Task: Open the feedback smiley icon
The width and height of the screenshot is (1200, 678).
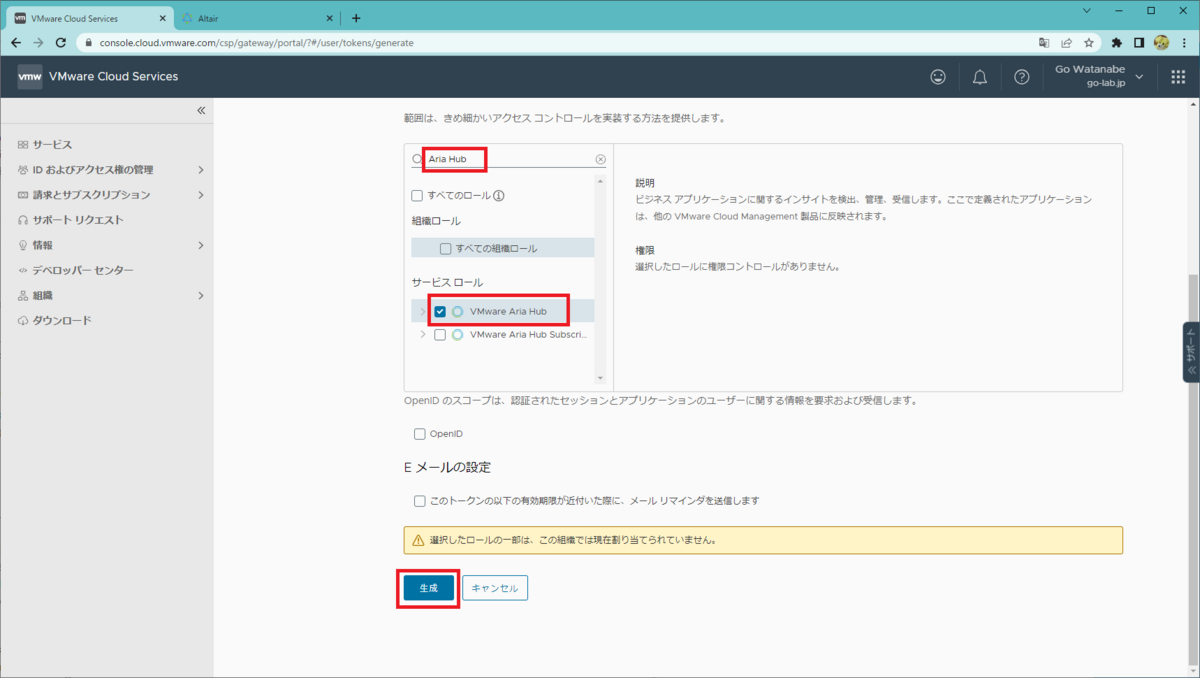Action: 938,77
